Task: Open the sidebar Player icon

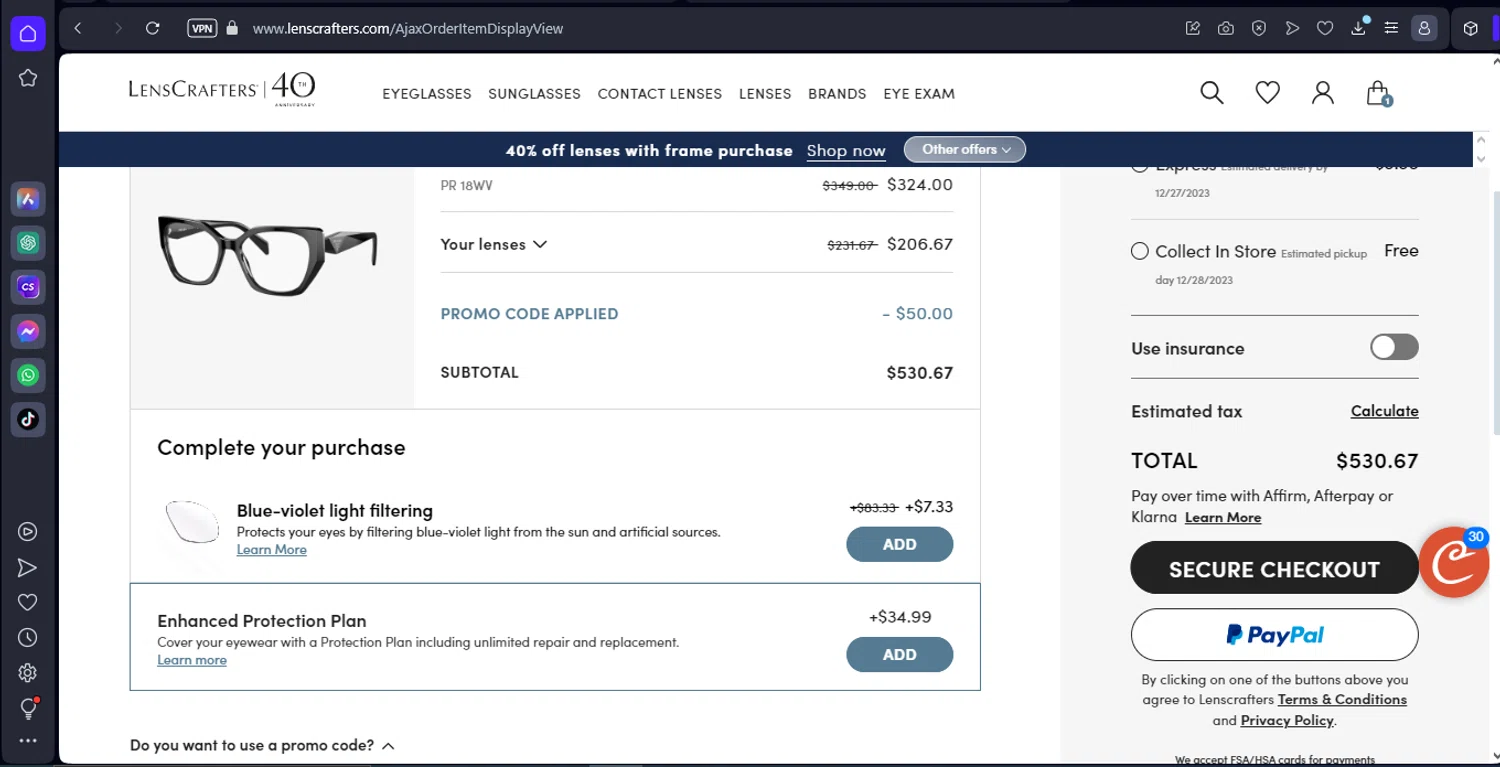Action: pyautogui.click(x=28, y=532)
